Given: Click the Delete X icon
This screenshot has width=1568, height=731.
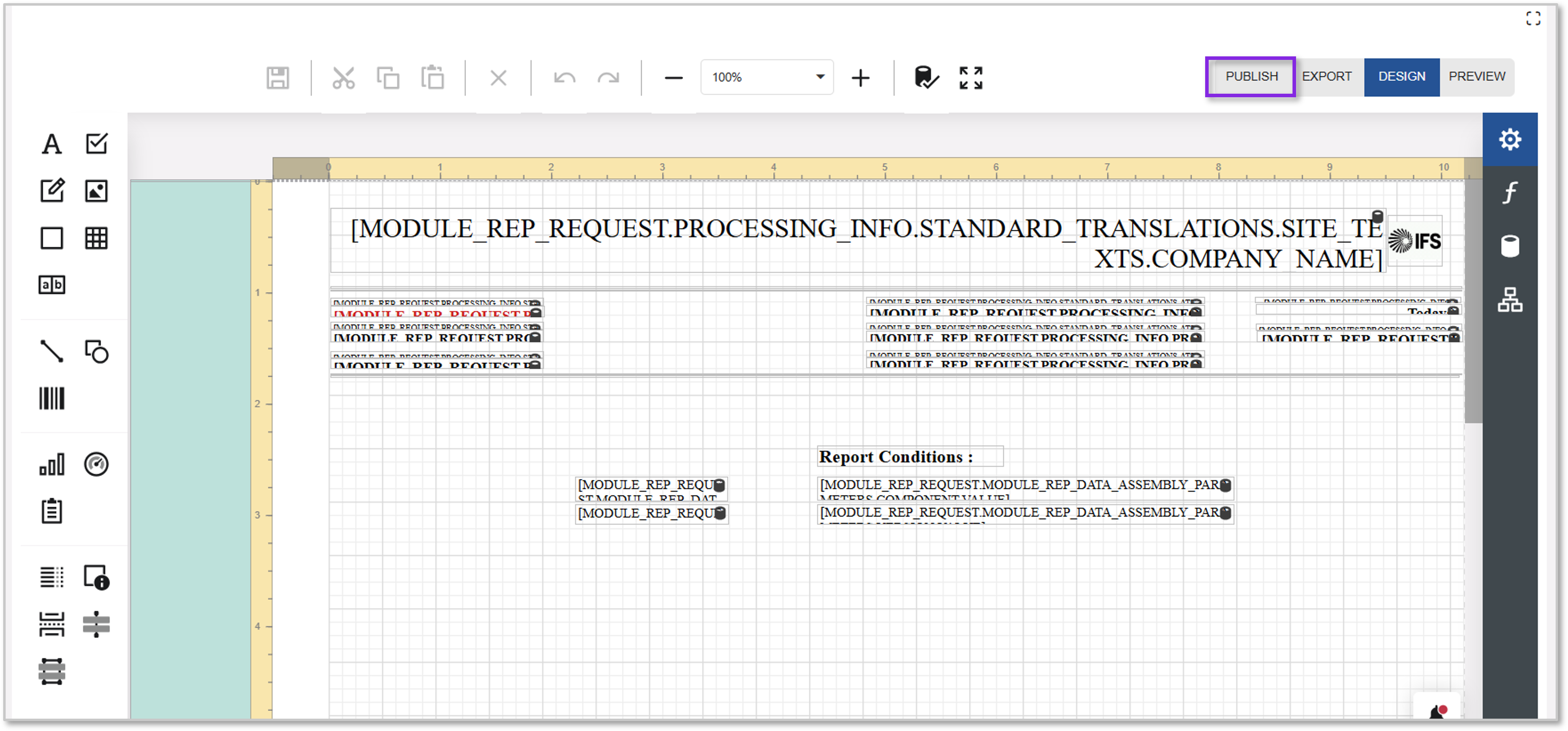Looking at the screenshot, I should (498, 78).
